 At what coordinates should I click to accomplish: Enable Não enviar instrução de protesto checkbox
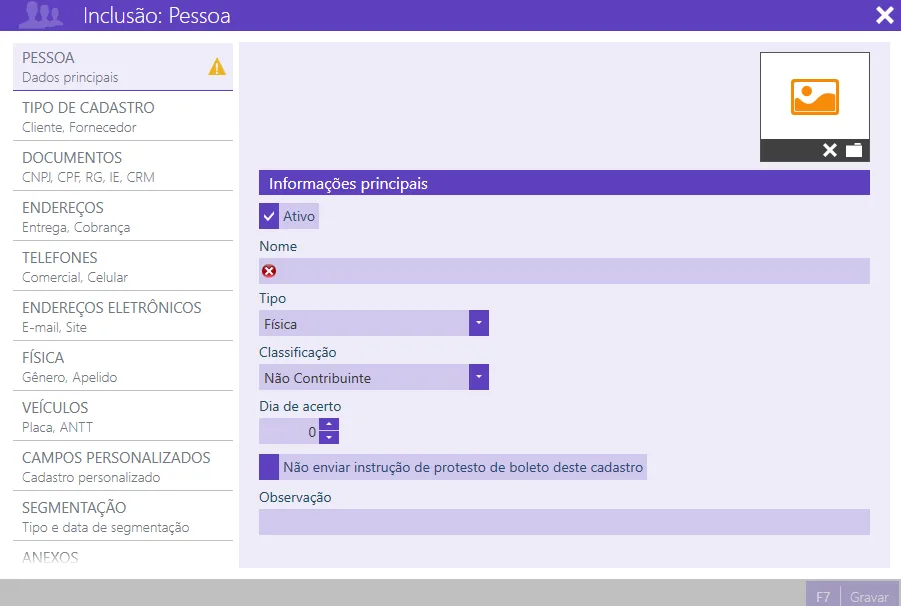click(269, 467)
